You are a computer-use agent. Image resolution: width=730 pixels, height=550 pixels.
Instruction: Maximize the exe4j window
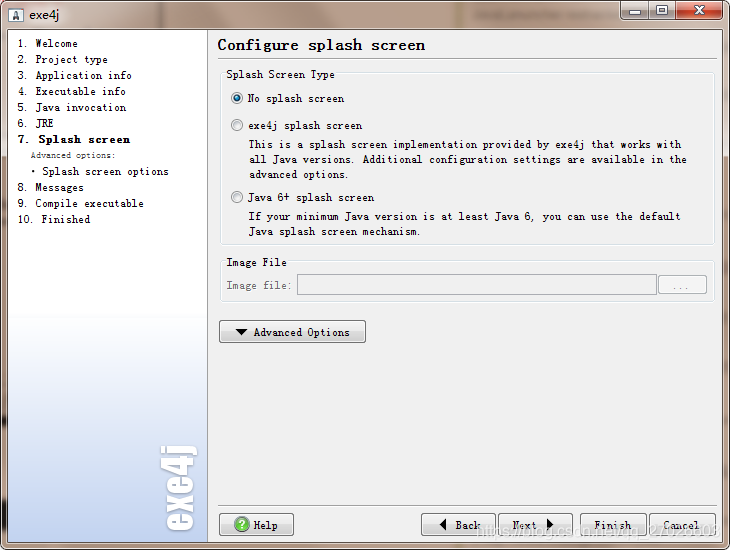click(x=662, y=11)
